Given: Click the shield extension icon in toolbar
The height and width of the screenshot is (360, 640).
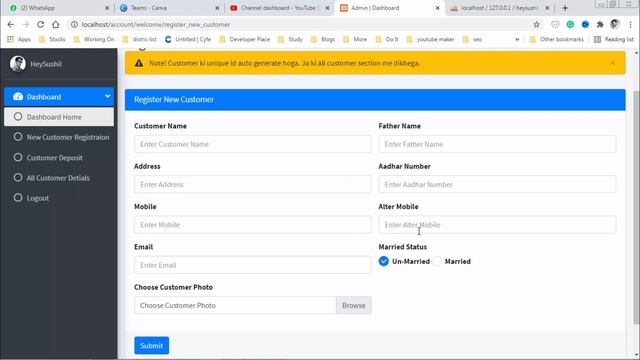Looking at the screenshot, I should pos(555,24).
